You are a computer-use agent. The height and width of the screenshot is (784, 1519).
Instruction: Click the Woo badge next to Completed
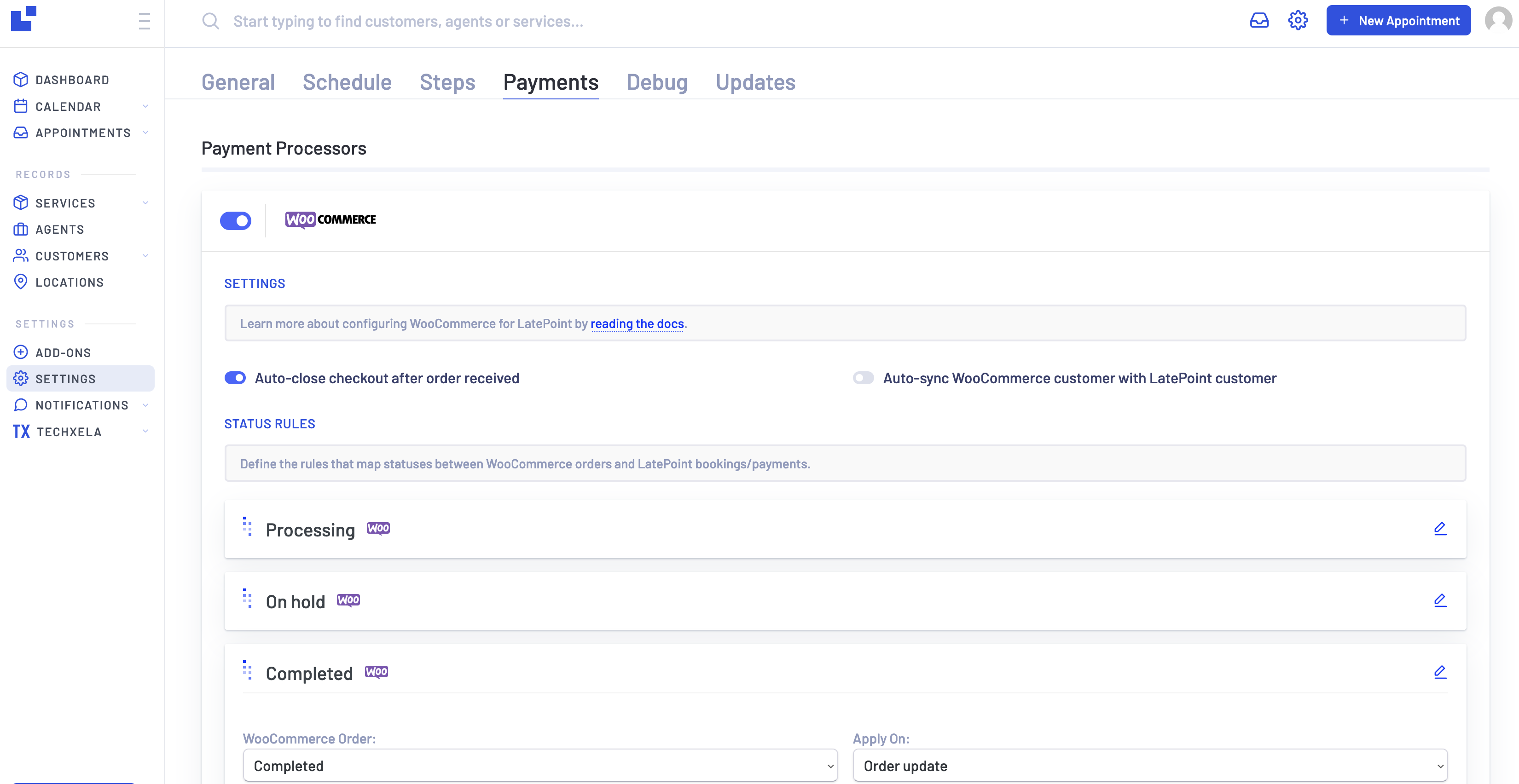tap(376, 672)
